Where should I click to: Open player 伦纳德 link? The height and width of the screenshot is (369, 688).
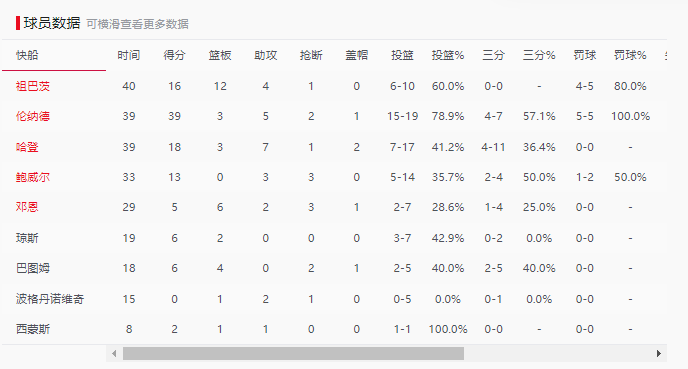(33, 116)
